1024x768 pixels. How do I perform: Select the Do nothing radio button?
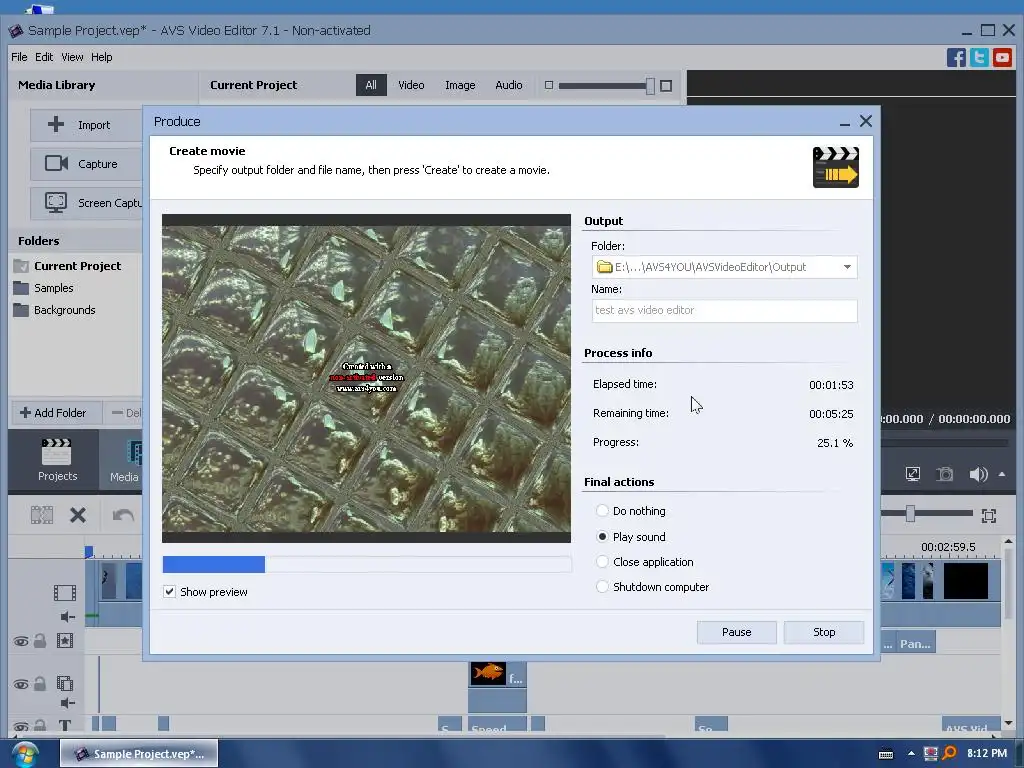pos(602,511)
